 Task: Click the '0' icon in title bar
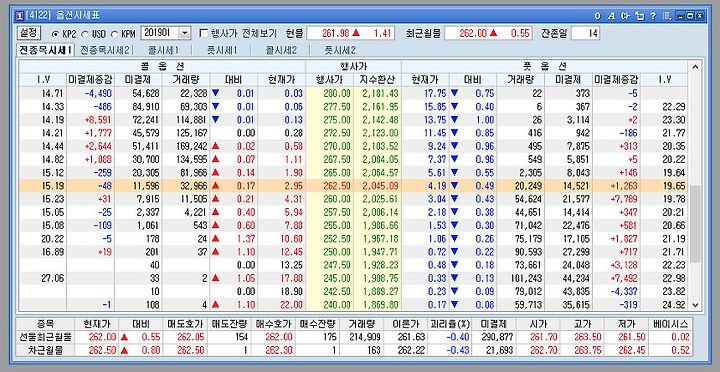pos(597,17)
